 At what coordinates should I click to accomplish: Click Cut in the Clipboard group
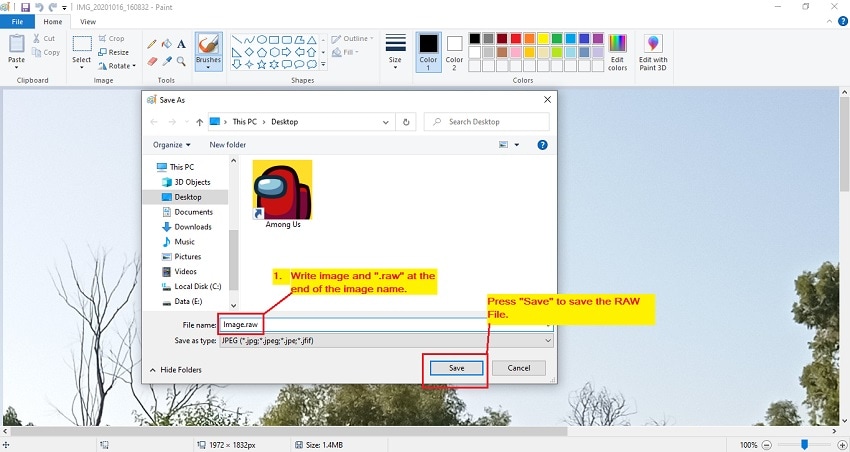[x=44, y=38]
